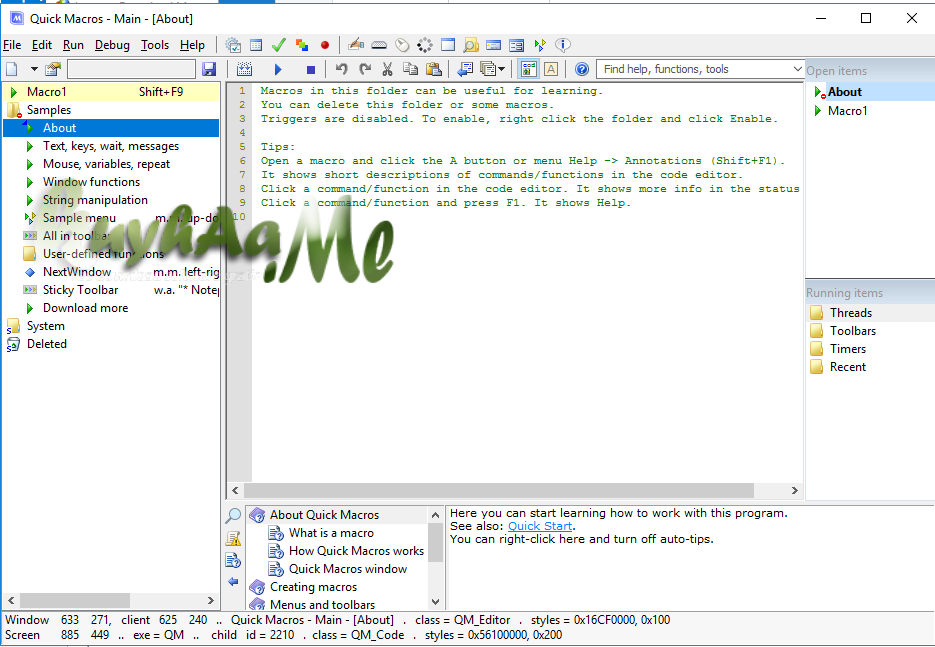
Task: Open the File menu
Action: click(x=12, y=45)
